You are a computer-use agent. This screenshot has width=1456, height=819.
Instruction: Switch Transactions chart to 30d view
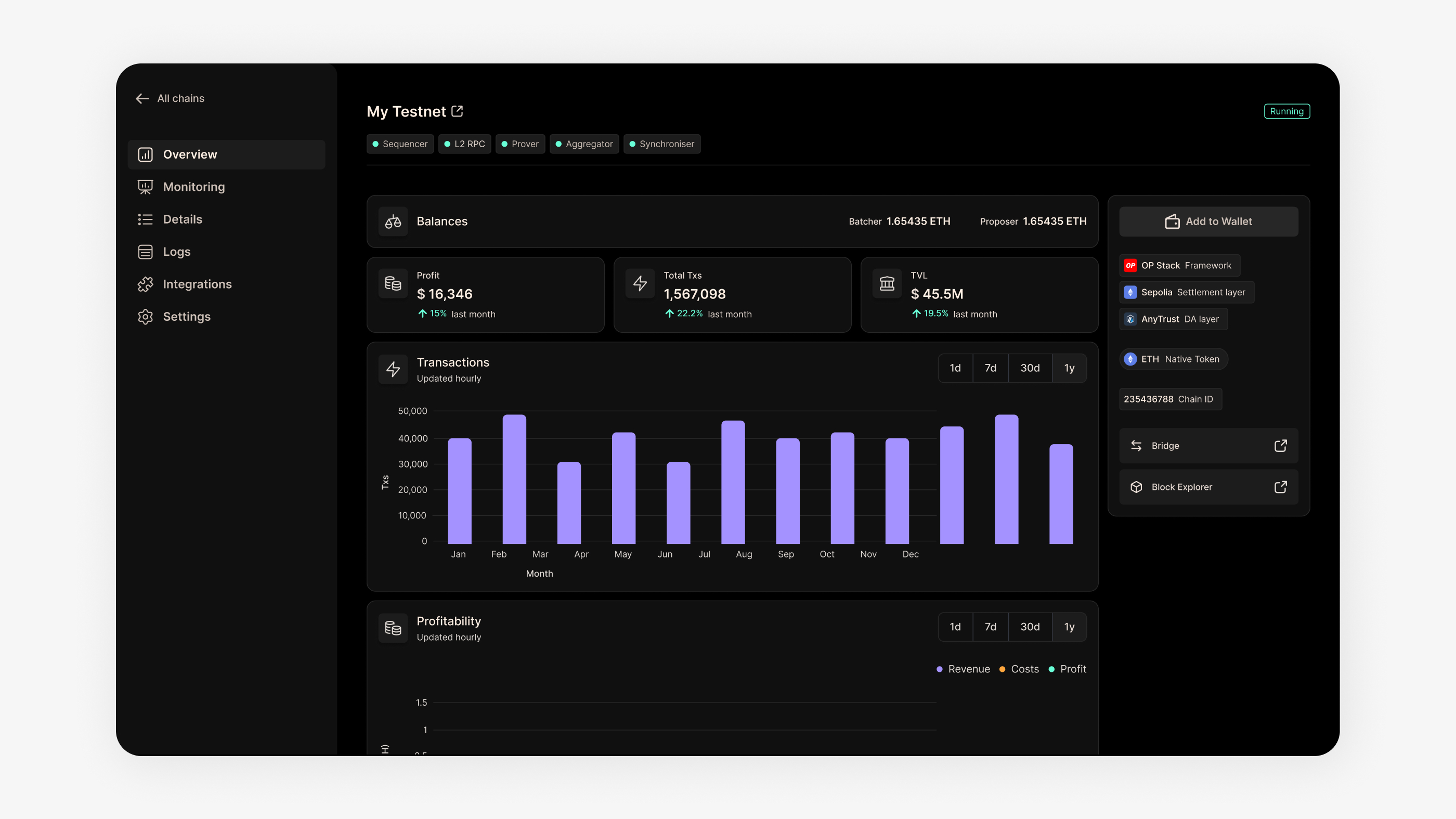[x=1031, y=368]
